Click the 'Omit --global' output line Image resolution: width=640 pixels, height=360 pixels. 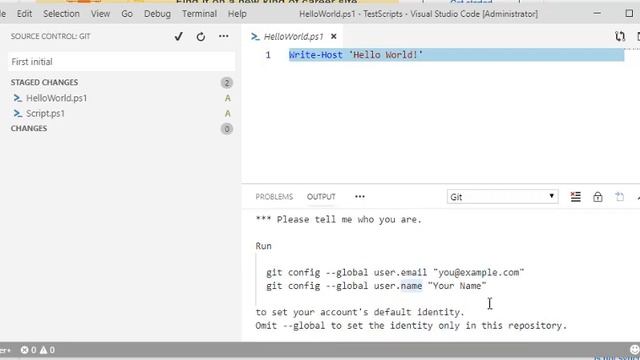pyautogui.click(x=411, y=326)
